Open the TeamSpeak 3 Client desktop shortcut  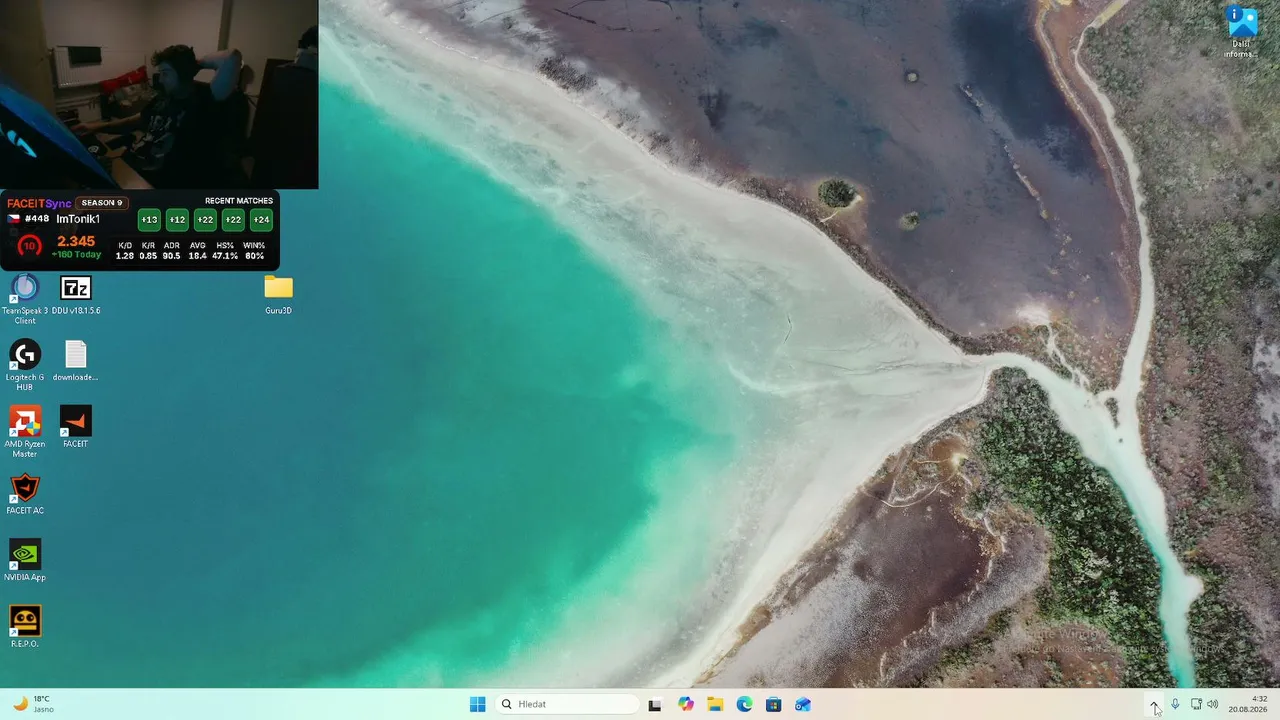click(25, 298)
